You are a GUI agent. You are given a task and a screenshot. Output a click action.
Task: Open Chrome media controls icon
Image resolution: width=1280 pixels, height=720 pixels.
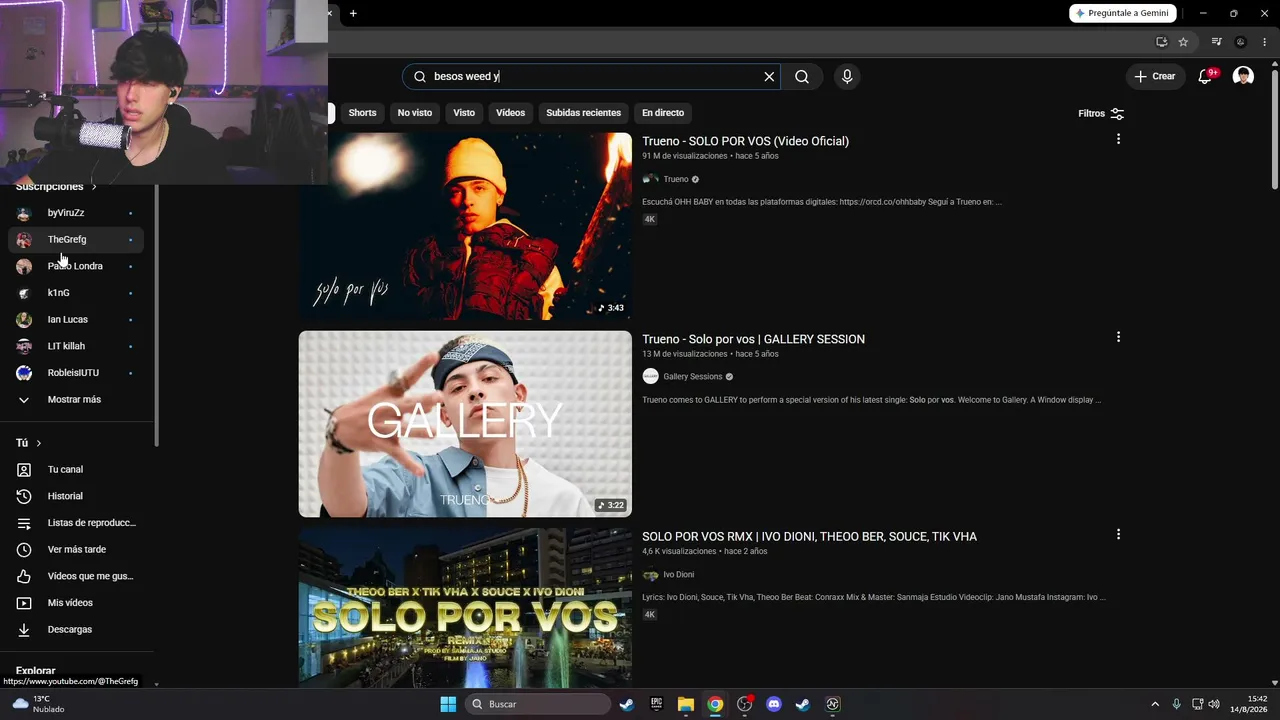coord(1216,42)
